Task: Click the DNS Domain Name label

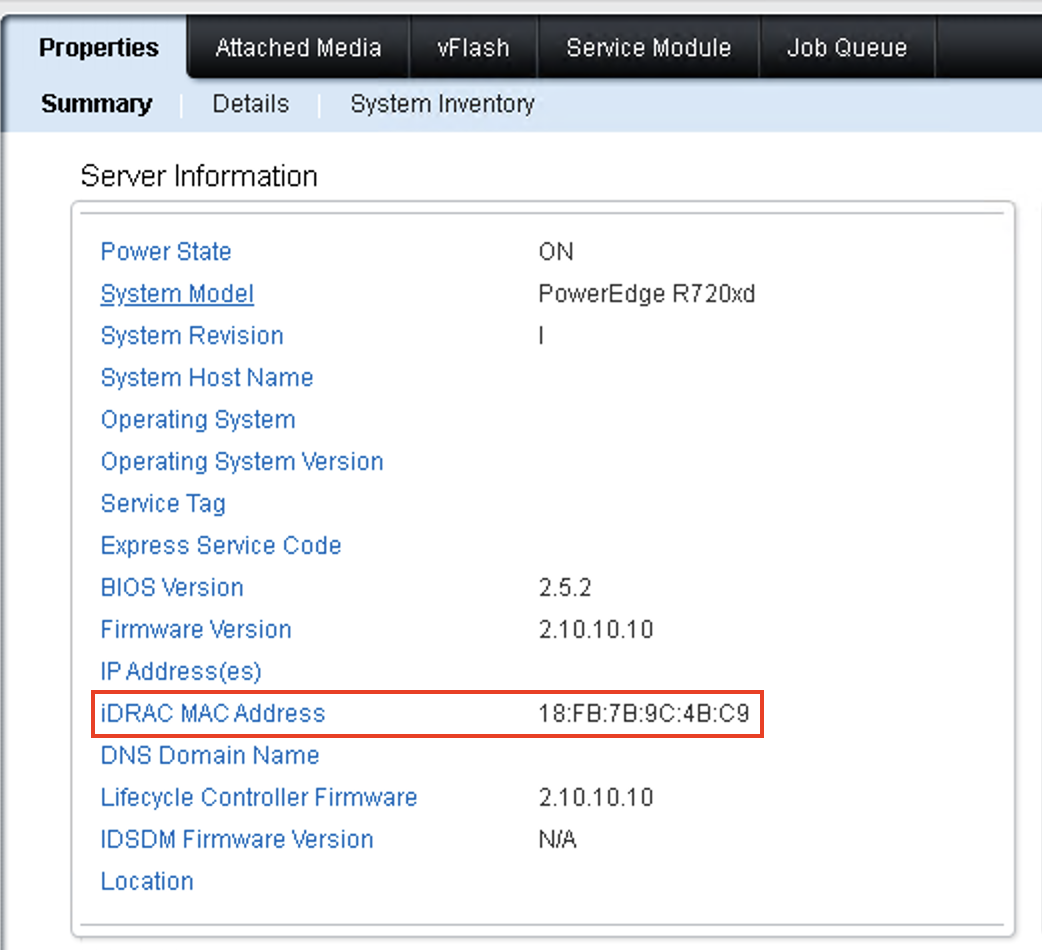Action: [210, 756]
